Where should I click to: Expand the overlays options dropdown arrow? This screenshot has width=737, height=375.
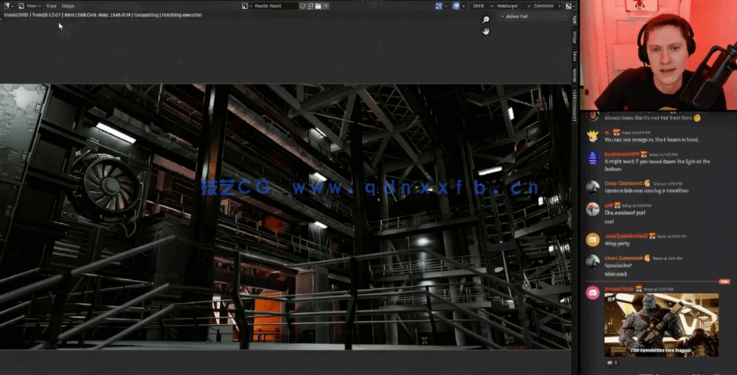(x=463, y=6)
